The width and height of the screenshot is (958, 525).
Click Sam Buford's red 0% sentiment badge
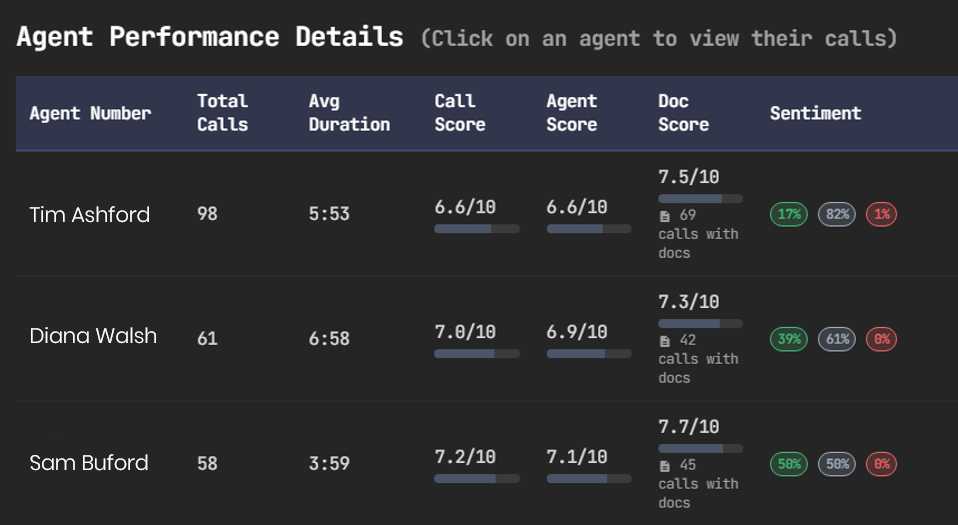point(881,464)
